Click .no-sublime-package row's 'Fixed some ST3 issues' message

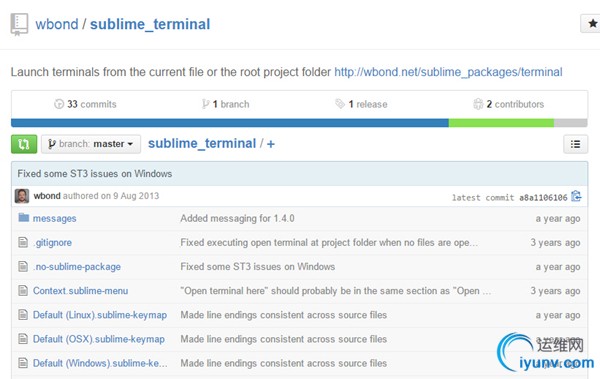[x=258, y=267]
